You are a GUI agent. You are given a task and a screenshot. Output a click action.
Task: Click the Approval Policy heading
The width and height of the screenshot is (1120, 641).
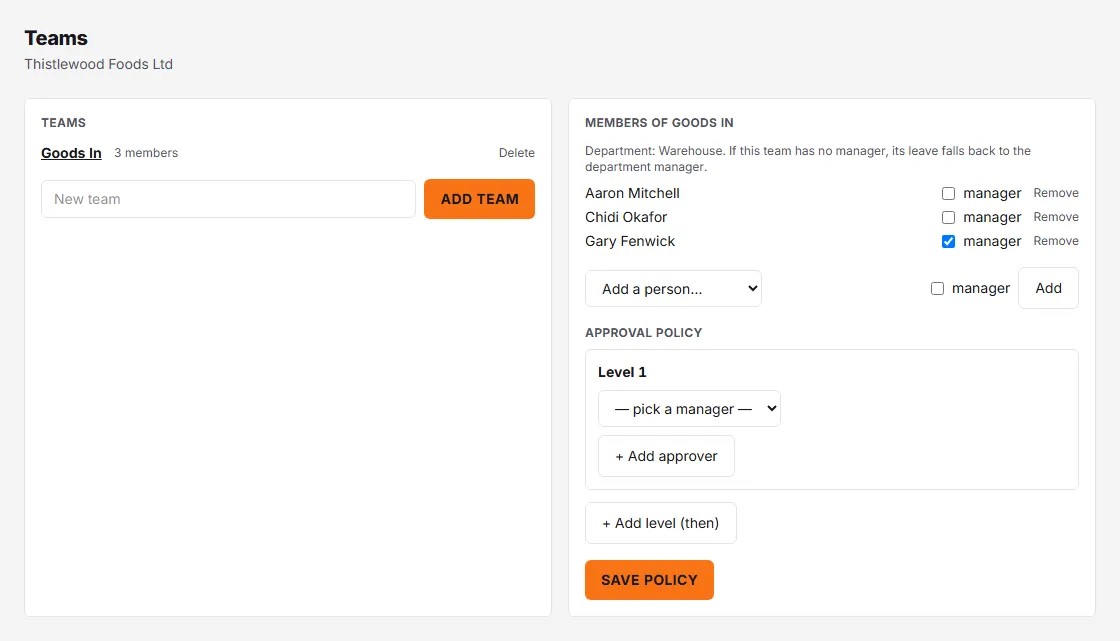pos(643,333)
